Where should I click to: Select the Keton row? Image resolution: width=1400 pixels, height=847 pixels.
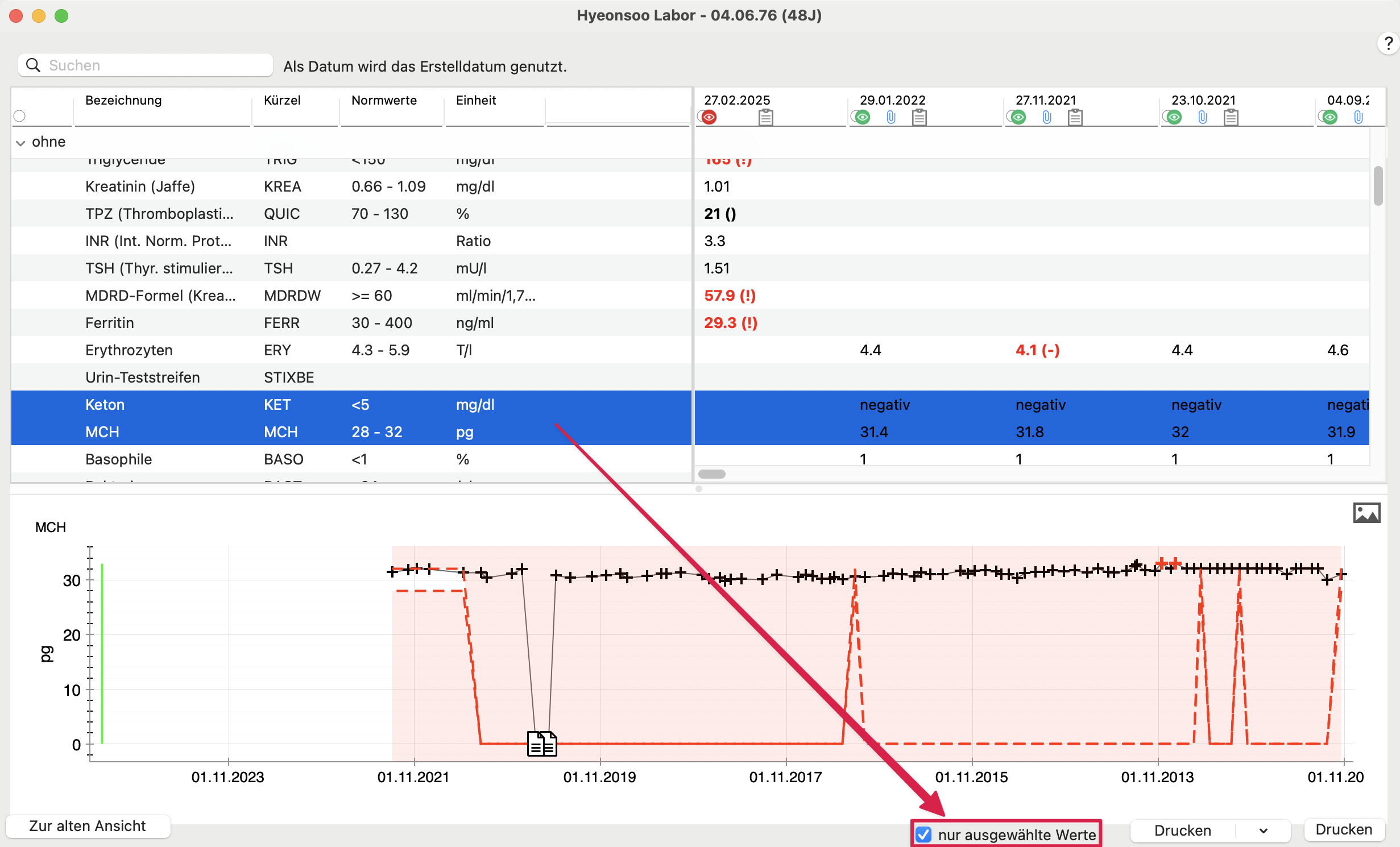(351, 405)
